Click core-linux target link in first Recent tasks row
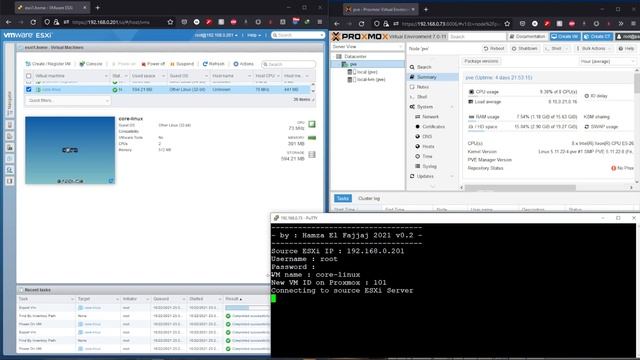This screenshot has width=640, height=360. 93,308
